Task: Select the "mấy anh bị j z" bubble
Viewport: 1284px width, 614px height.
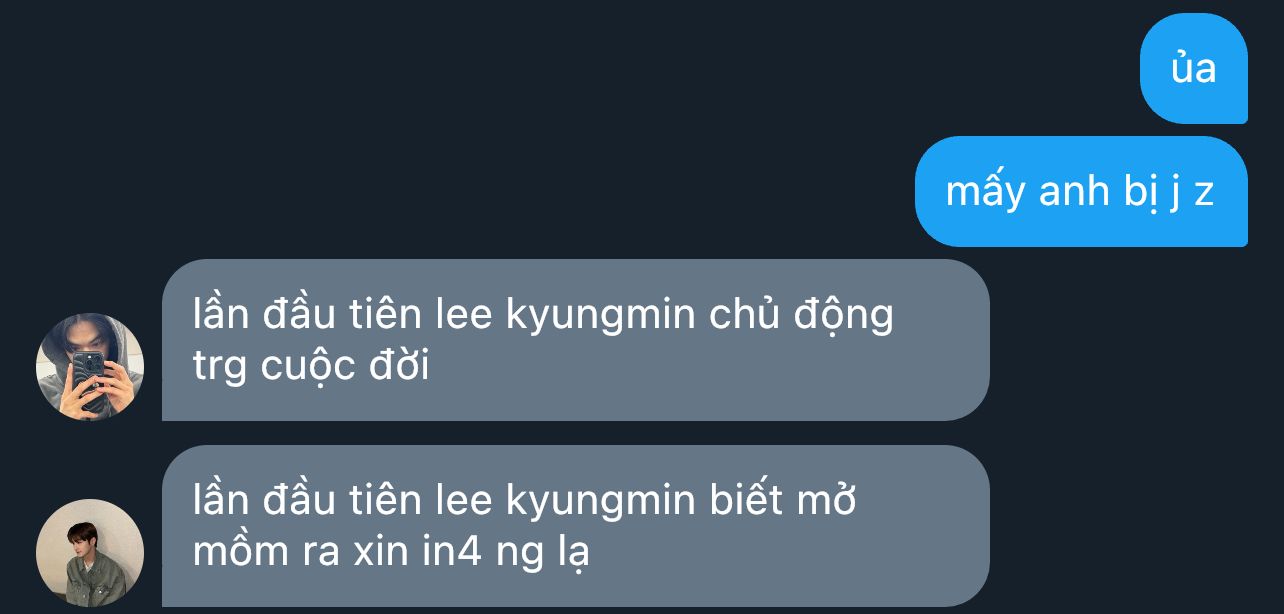Action: click(1081, 191)
